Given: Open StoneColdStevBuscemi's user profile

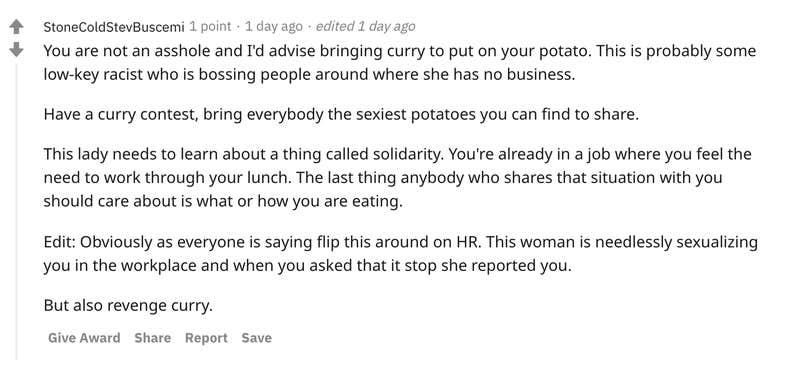Looking at the screenshot, I should point(114,27).
